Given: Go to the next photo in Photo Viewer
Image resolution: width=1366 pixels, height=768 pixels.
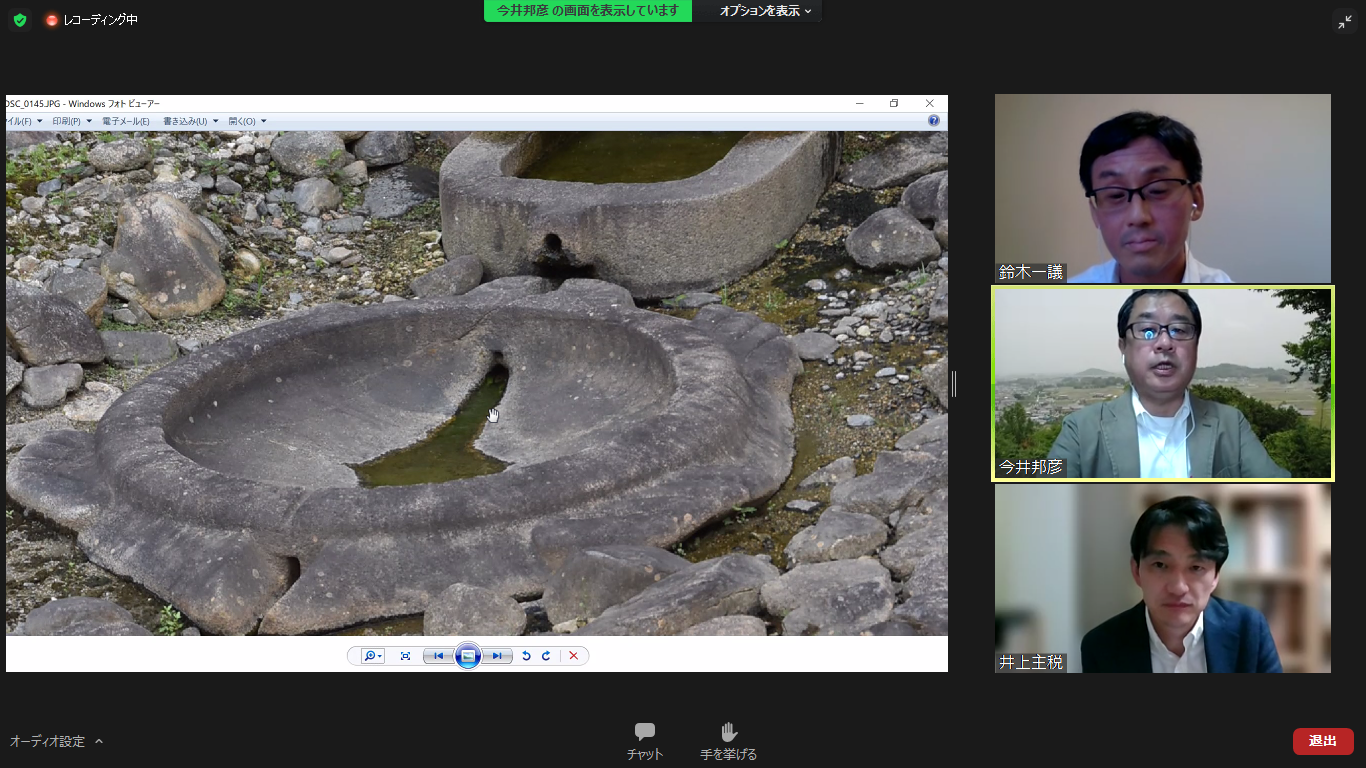Looking at the screenshot, I should tap(497, 656).
